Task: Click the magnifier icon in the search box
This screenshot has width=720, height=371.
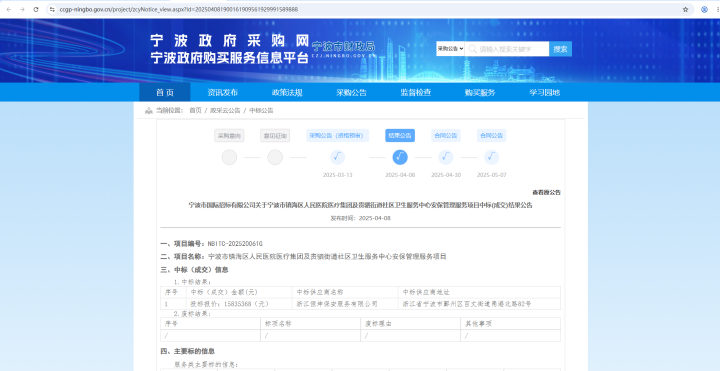Action: (472, 49)
